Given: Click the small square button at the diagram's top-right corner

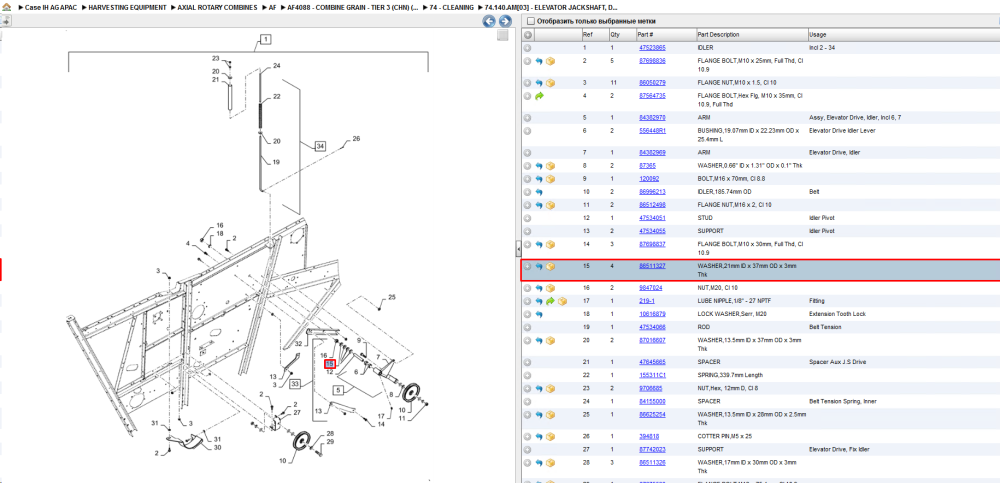Looking at the screenshot, I should coord(503,35).
